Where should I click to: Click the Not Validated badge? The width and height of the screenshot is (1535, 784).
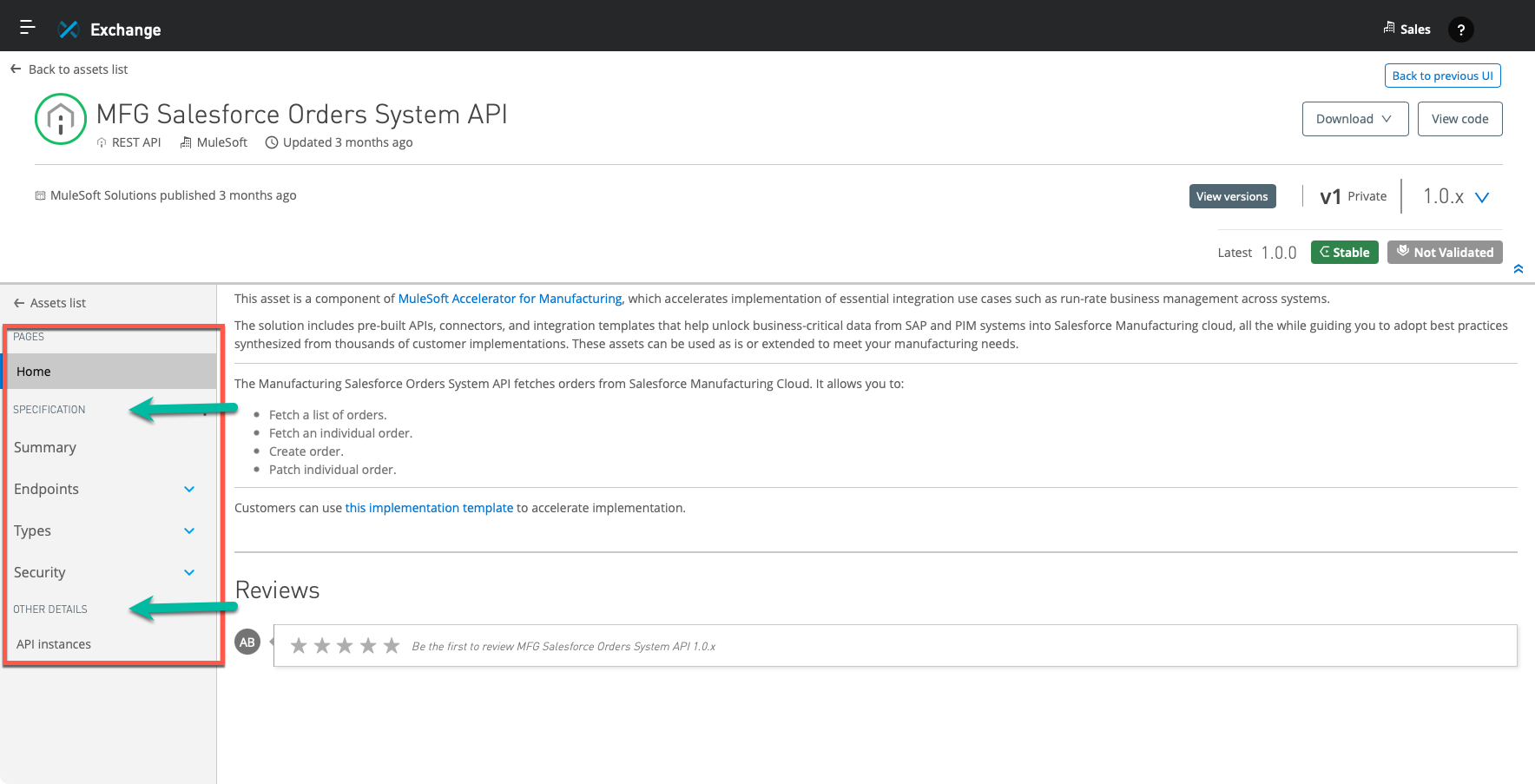[x=1445, y=252]
